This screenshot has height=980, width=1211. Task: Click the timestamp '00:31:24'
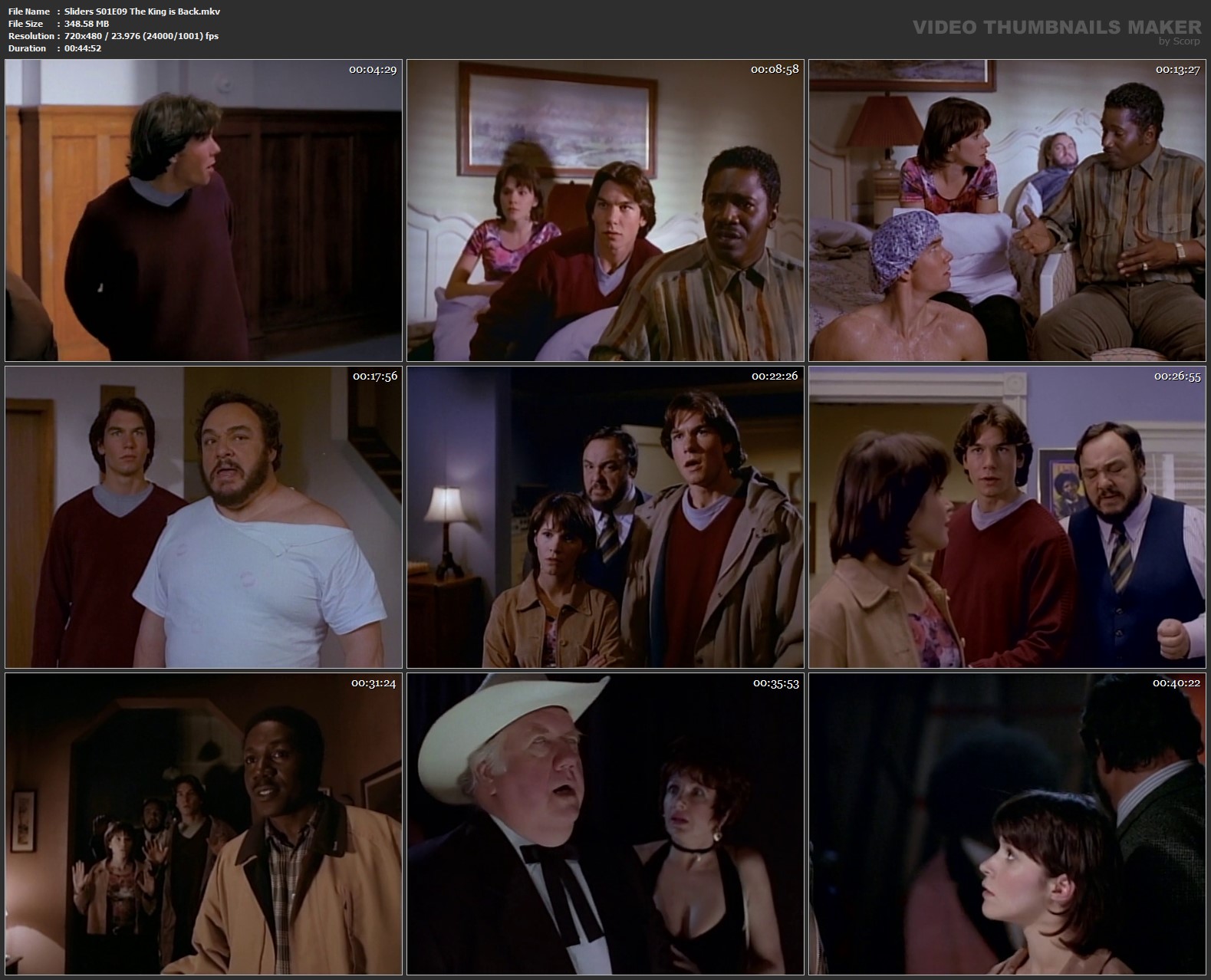coord(374,683)
